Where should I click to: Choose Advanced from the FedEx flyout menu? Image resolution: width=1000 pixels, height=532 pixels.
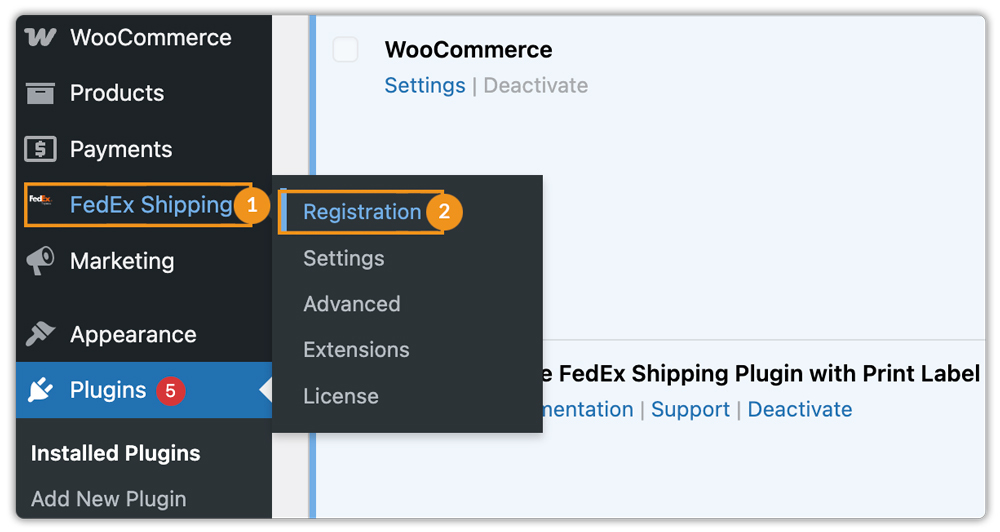pos(352,304)
